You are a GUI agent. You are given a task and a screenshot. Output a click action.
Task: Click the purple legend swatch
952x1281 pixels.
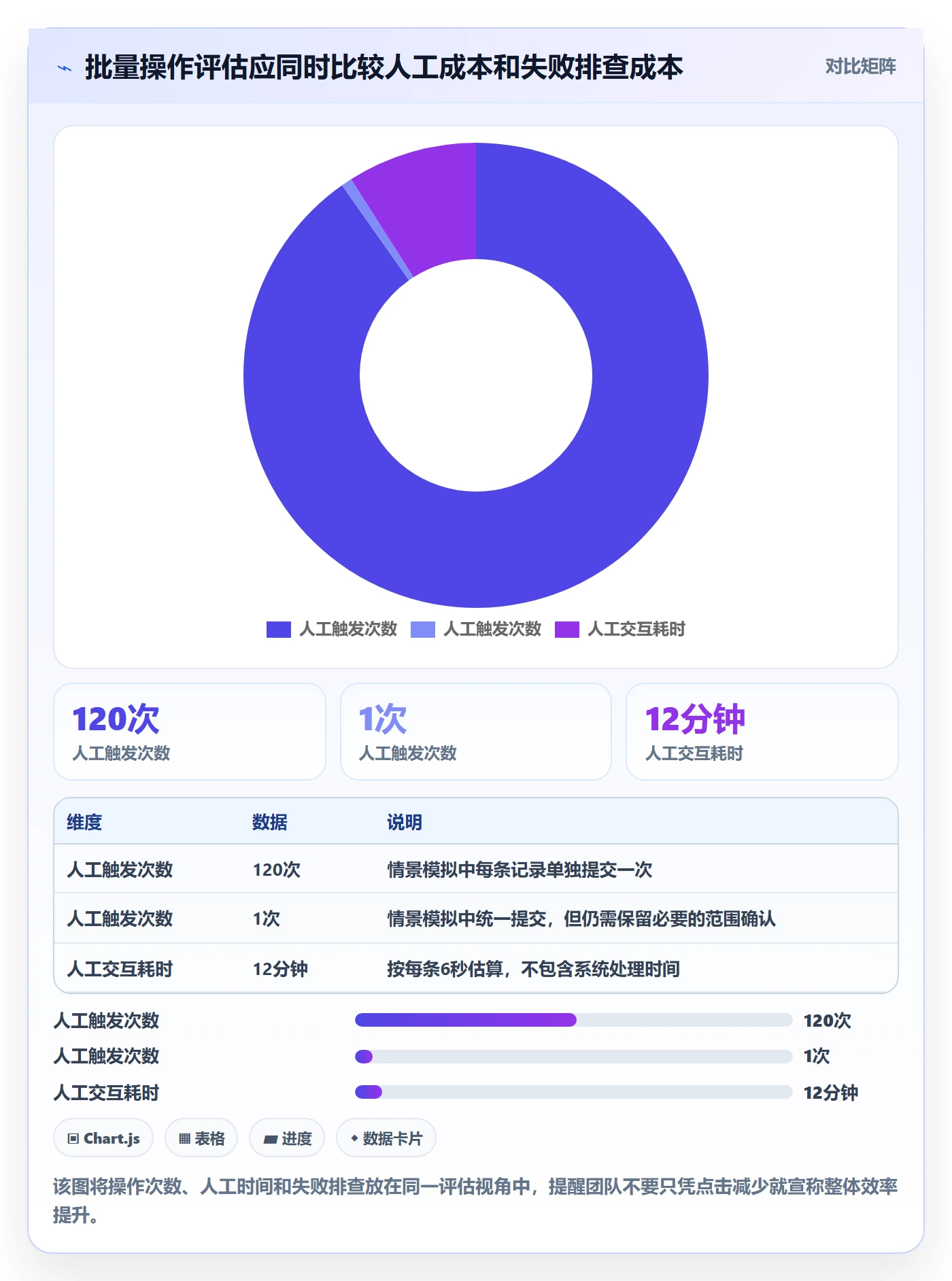tap(567, 629)
